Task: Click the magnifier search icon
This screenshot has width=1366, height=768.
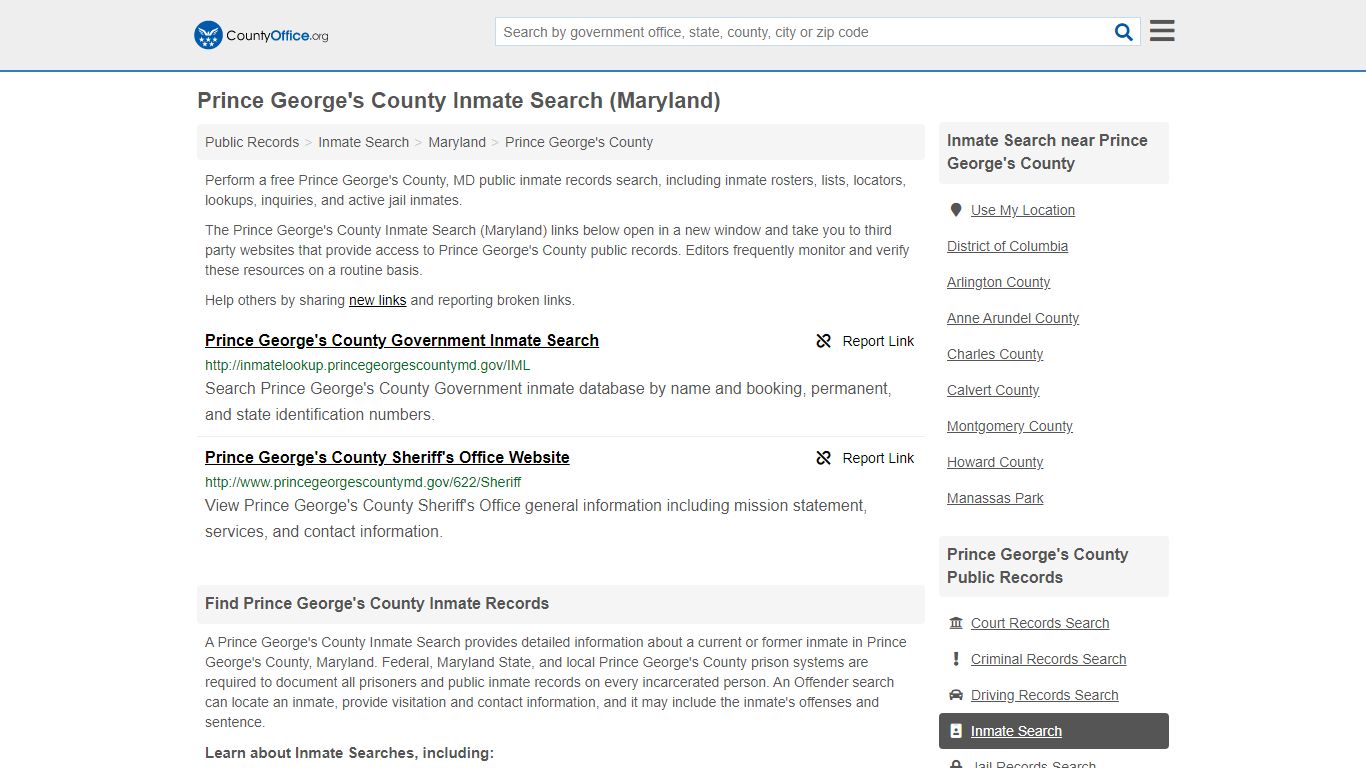Action: point(1124,32)
